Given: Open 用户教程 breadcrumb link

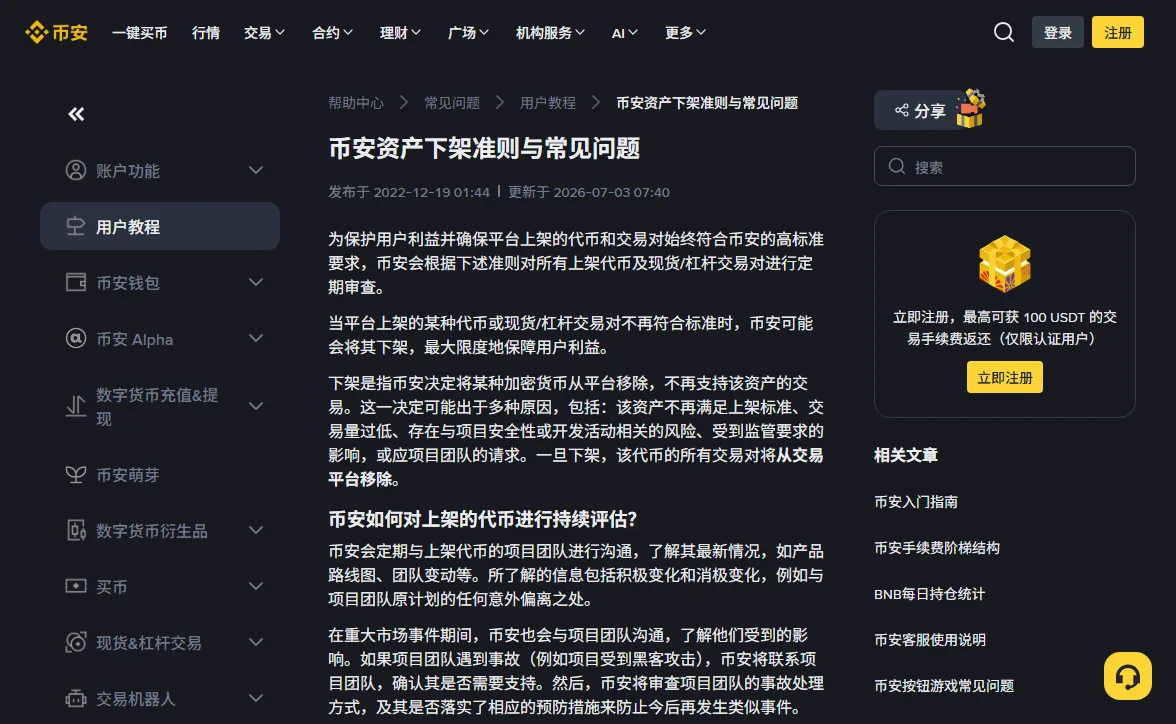Looking at the screenshot, I should point(548,103).
